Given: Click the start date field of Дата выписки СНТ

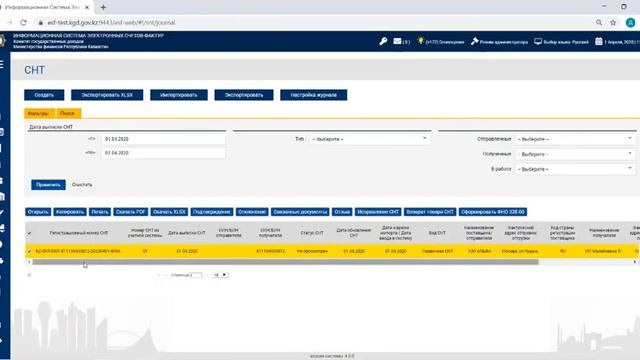Looking at the screenshot, I should (163, 139).
